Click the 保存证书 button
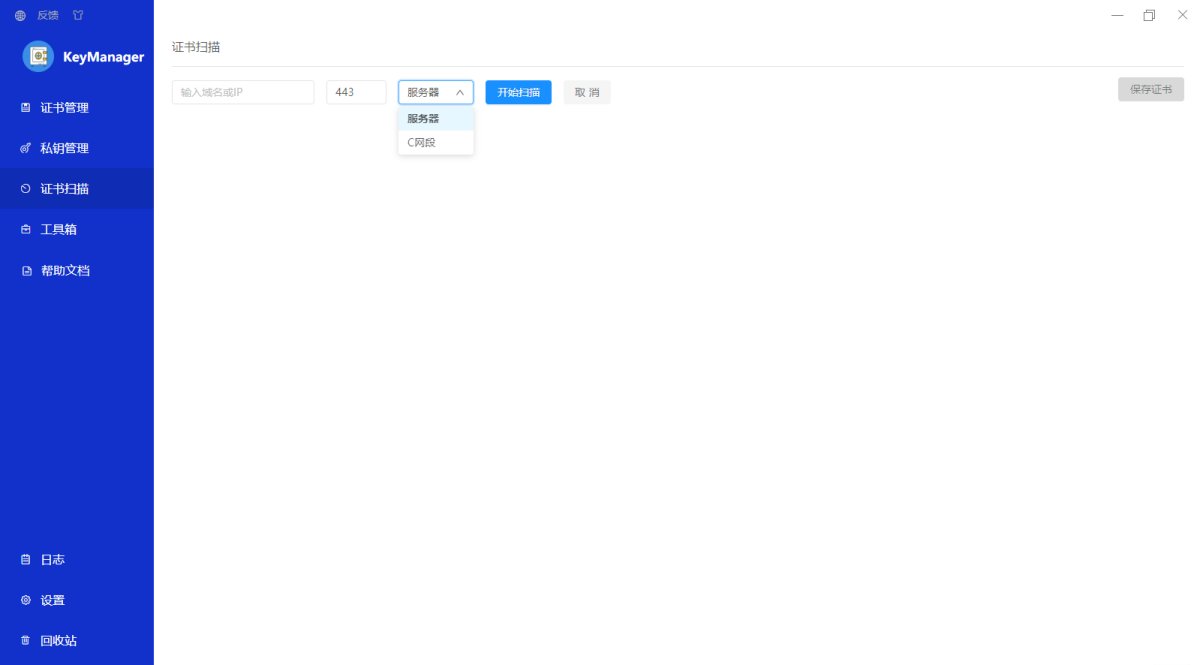Screen dimensions: 1200x665 click(x=1150, y=89)
